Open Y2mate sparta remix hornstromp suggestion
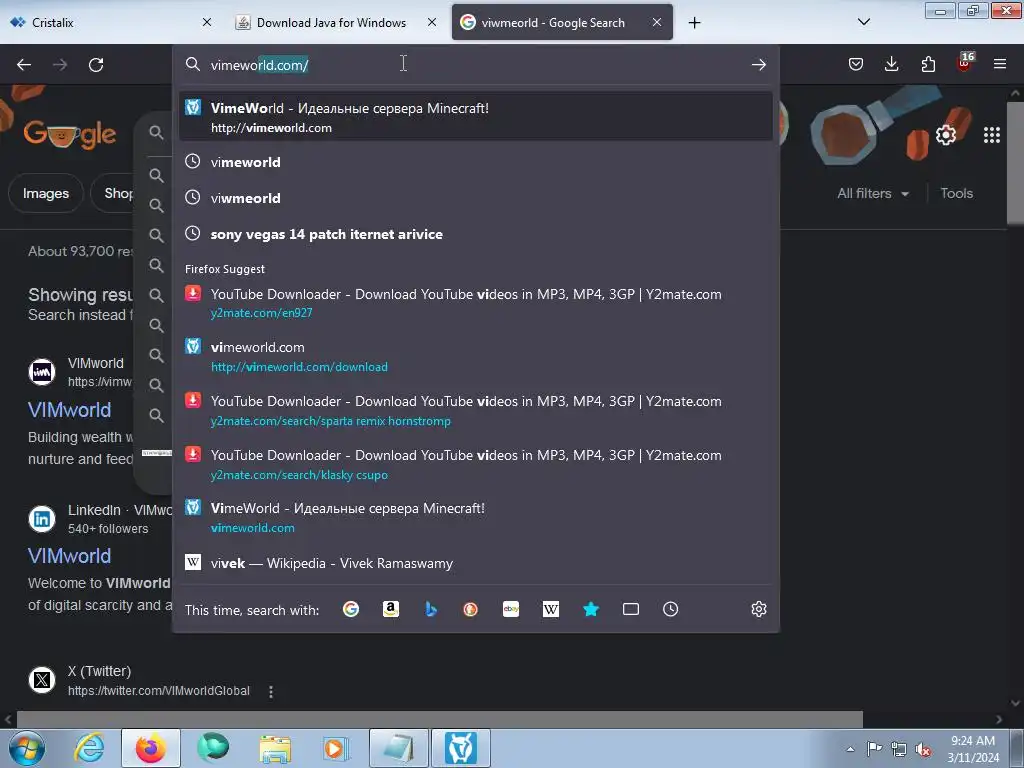The height and width of the screenshot is (768, 1024). point(475,410)
